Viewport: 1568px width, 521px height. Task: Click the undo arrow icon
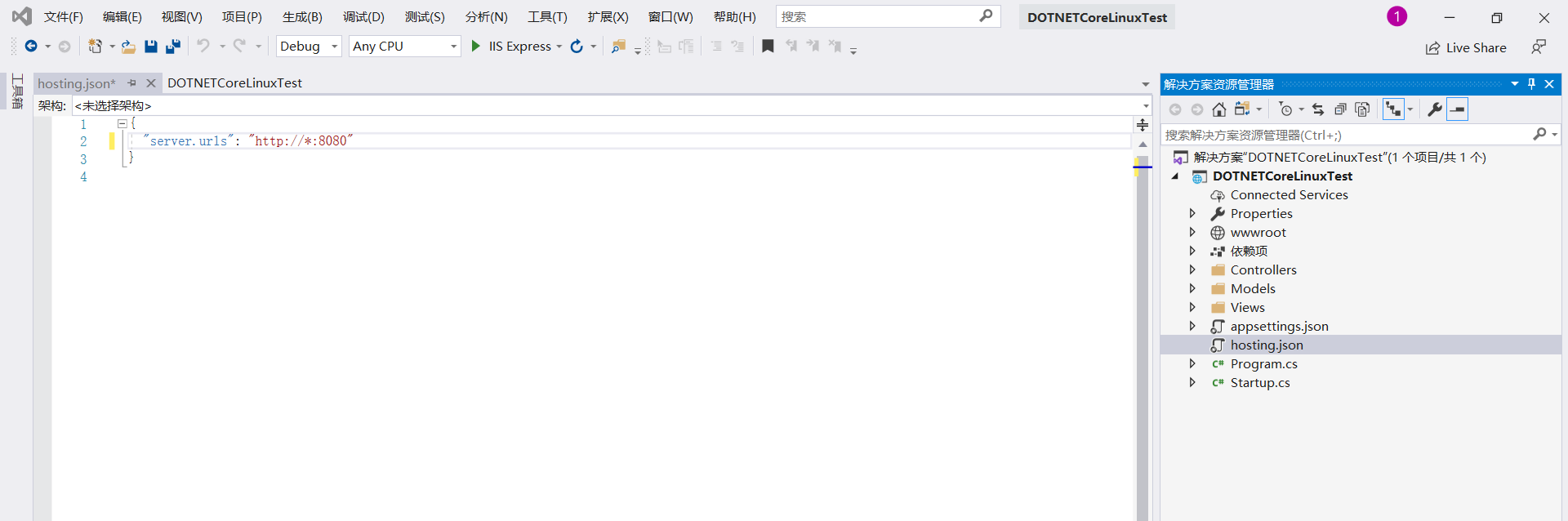(203, 47)
